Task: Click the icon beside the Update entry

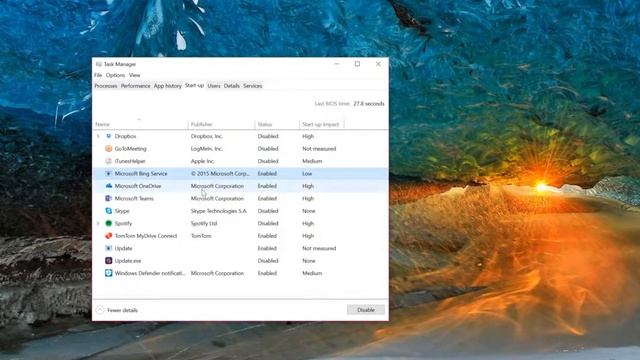Action: pos(109,248)
